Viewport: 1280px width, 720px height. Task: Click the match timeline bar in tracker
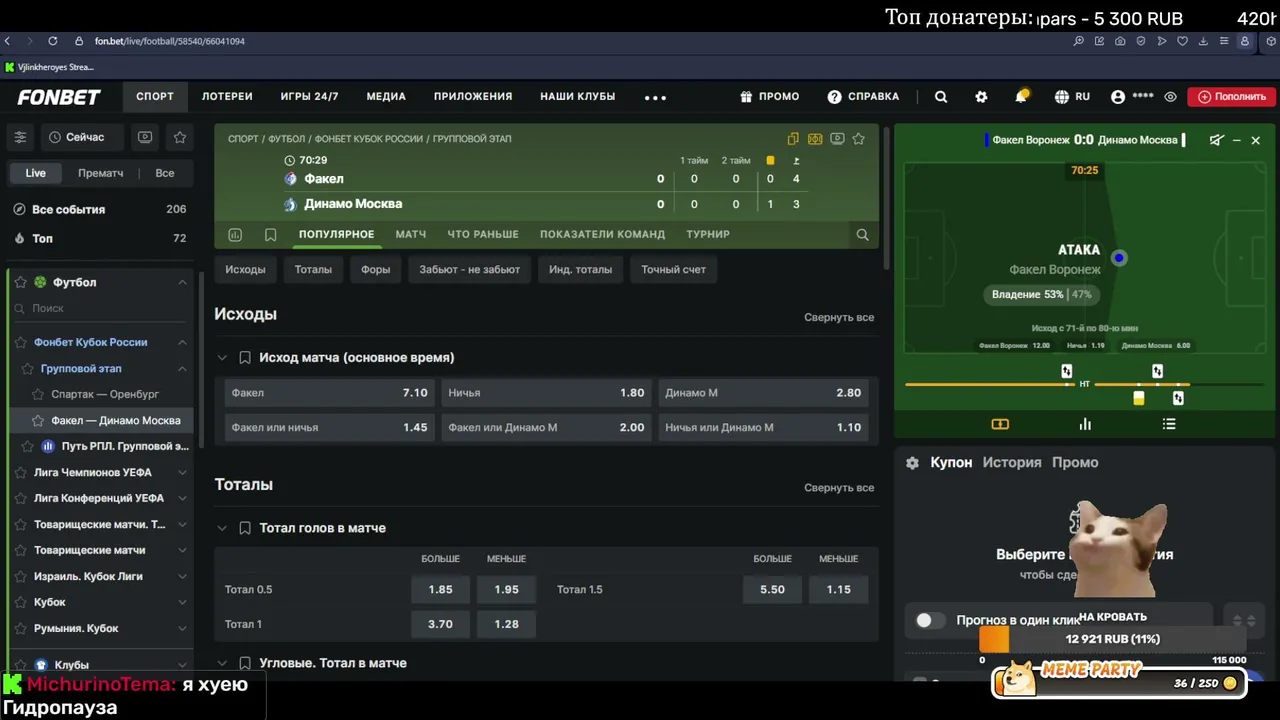pos(1085,384)
